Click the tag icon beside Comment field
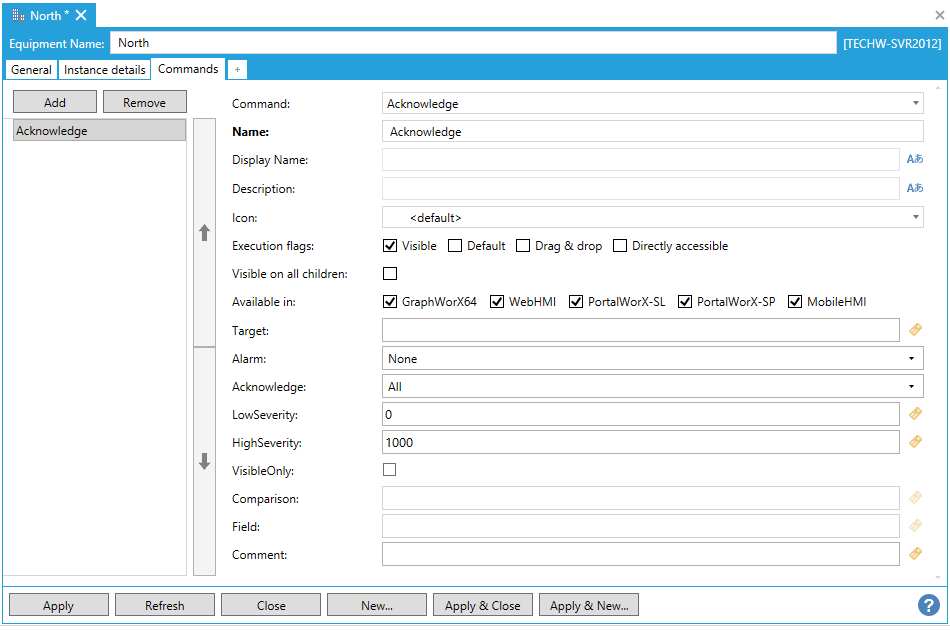Viewport: 950px width, 630px height. tap(914, 554)
